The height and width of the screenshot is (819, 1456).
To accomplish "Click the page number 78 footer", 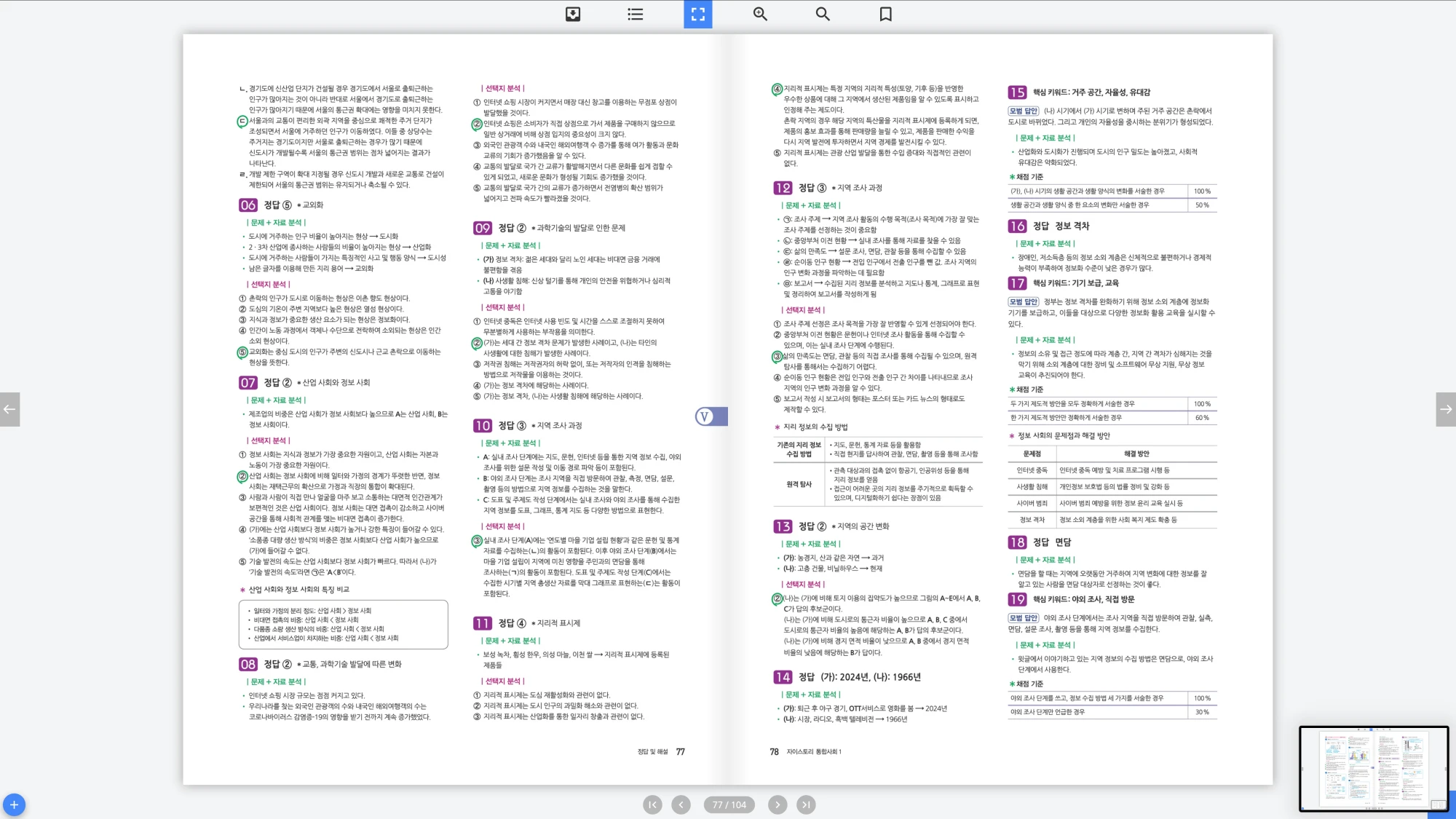I will (774, 752).
